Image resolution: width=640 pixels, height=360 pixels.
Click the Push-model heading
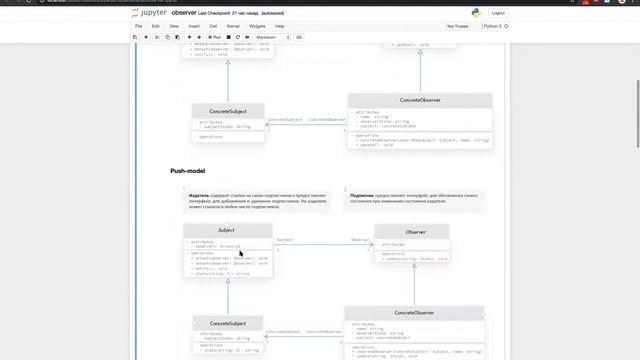(x=188, y=171)
